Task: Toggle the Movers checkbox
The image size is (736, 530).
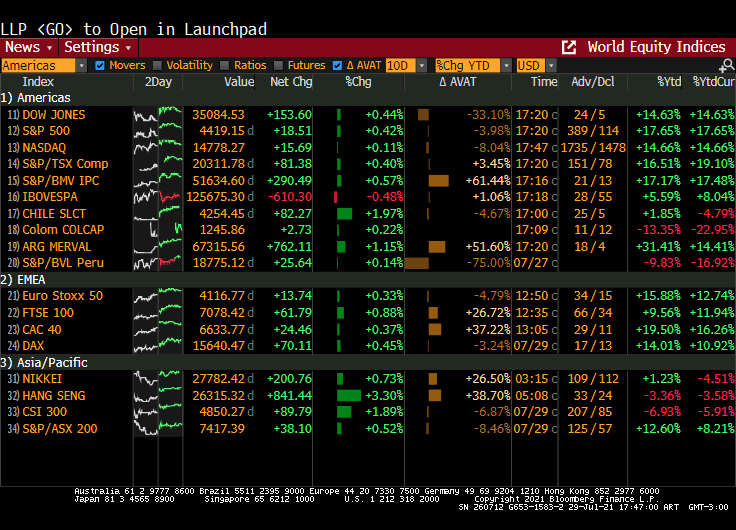Action: (100, 65)
